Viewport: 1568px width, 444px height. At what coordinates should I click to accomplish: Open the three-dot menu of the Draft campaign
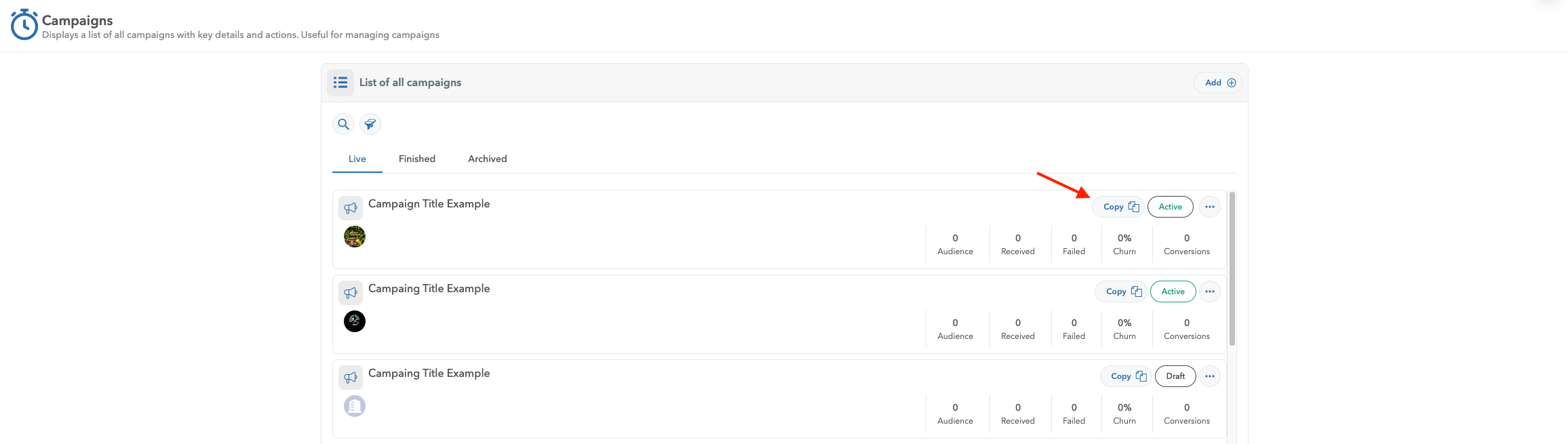1210,376
